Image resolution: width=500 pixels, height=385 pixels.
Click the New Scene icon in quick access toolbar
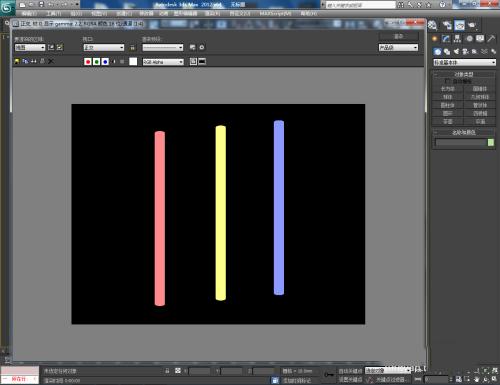tap(23, 4)
